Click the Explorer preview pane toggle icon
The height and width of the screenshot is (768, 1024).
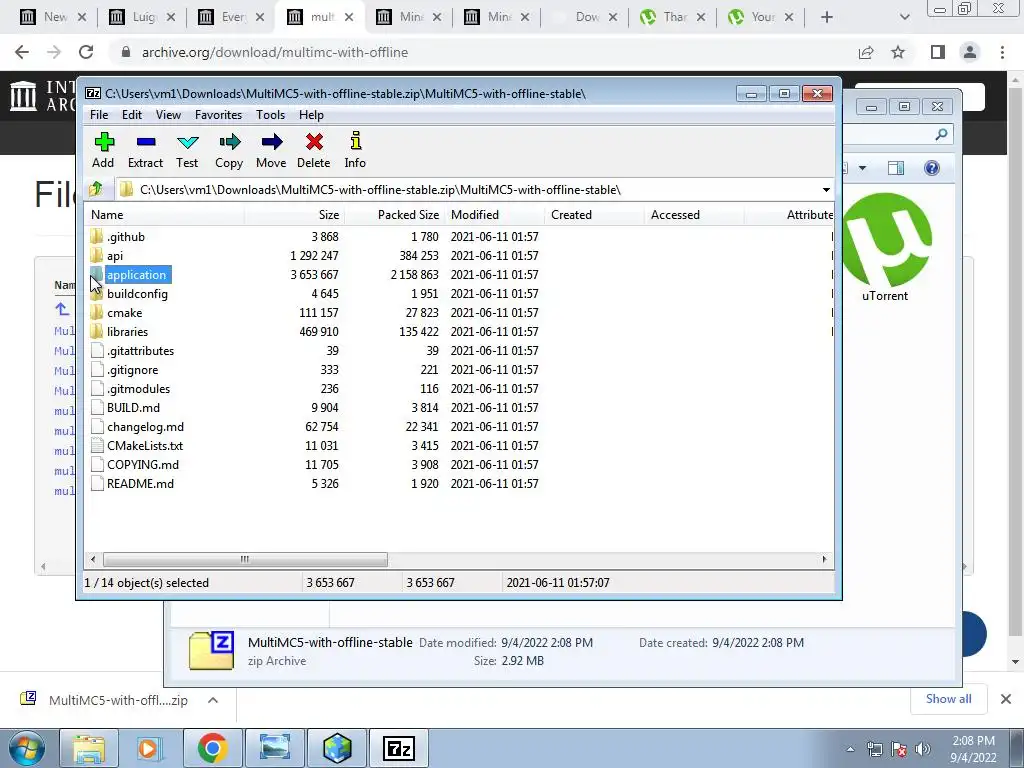click(896, 168)
